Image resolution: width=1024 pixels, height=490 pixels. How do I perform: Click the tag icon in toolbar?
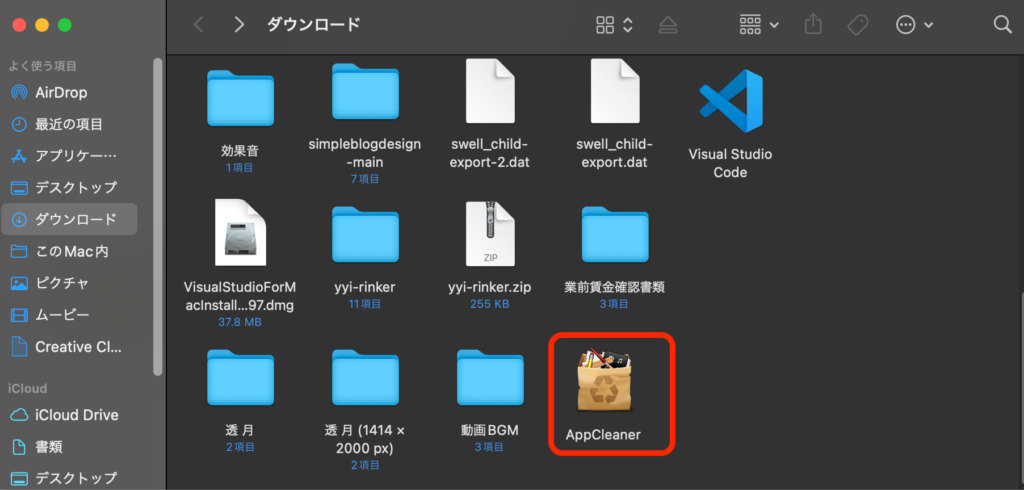[x=857, y=25]
